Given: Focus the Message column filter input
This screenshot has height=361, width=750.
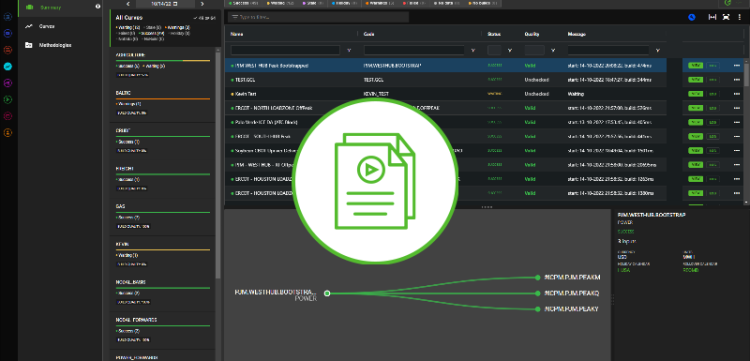Looking at the screenshot, I should [x=608, y=50].
